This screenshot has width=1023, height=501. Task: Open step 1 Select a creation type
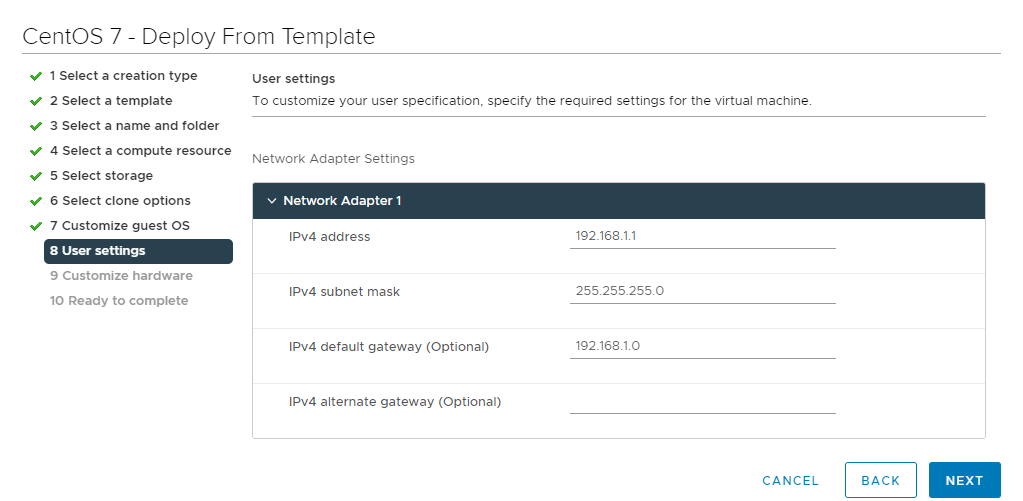click(123, 76)
